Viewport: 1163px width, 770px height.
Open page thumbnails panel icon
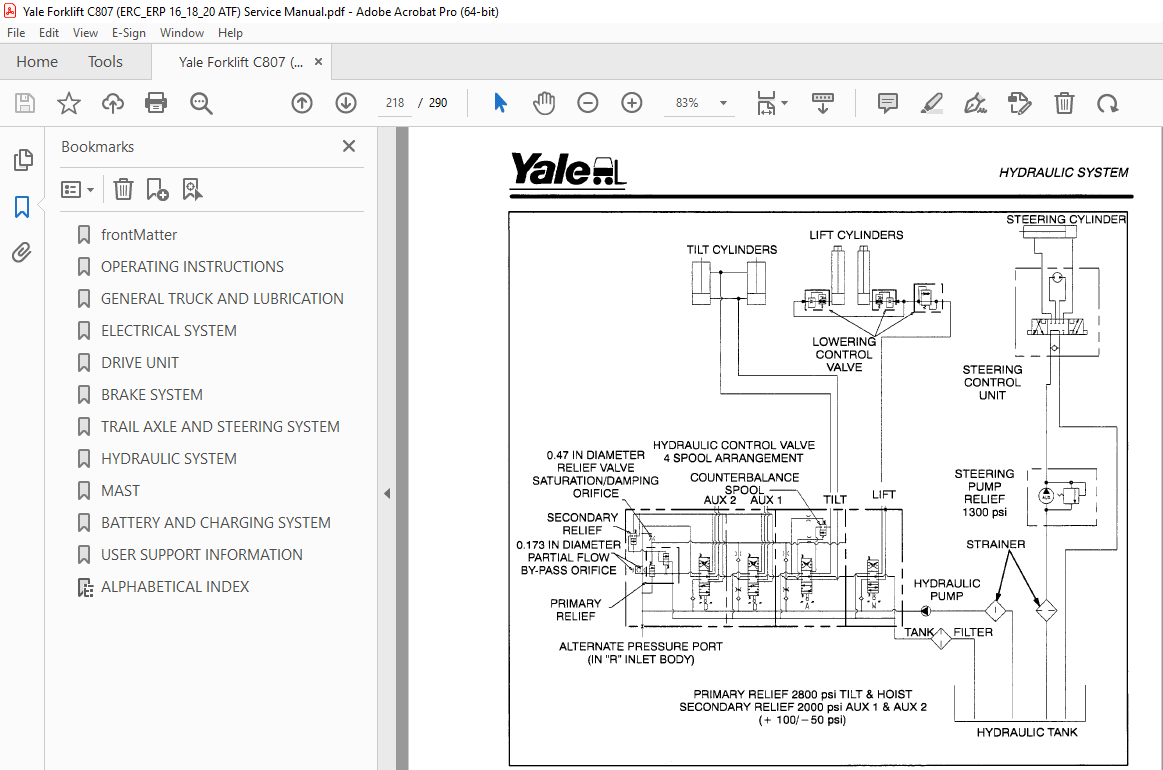coord(23,159)
